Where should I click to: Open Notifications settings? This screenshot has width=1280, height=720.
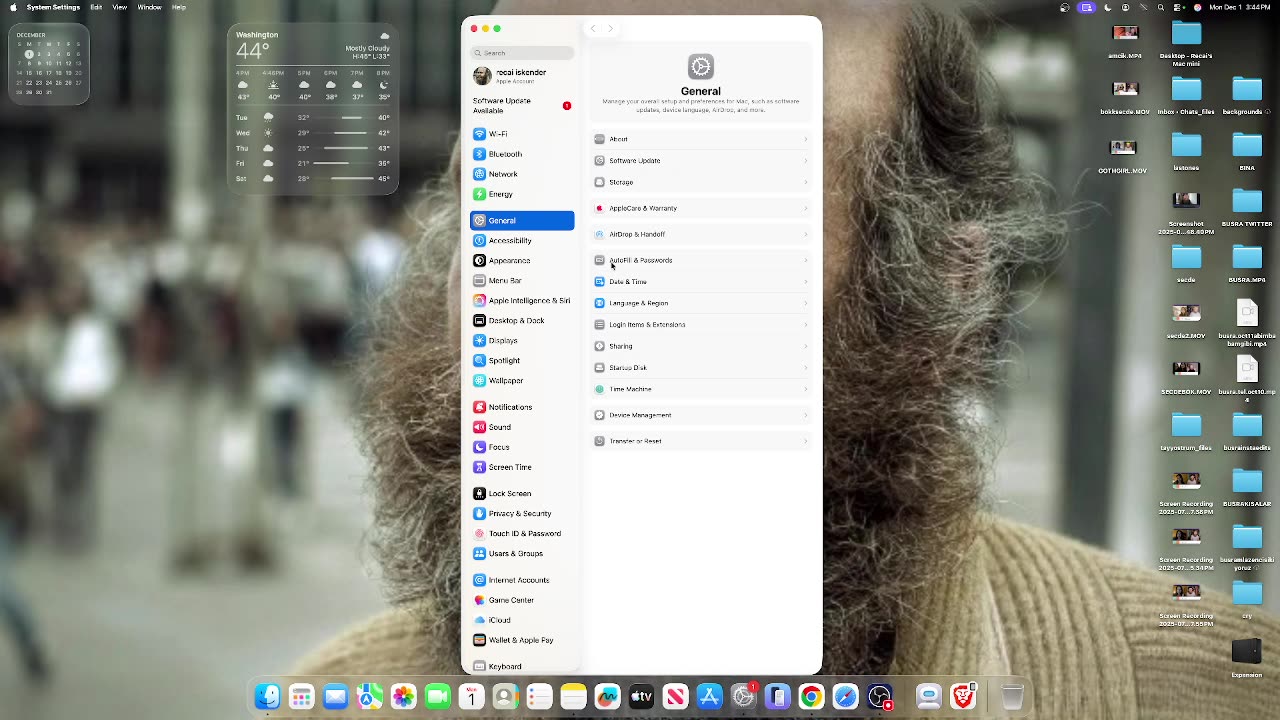tap(522, 407)
